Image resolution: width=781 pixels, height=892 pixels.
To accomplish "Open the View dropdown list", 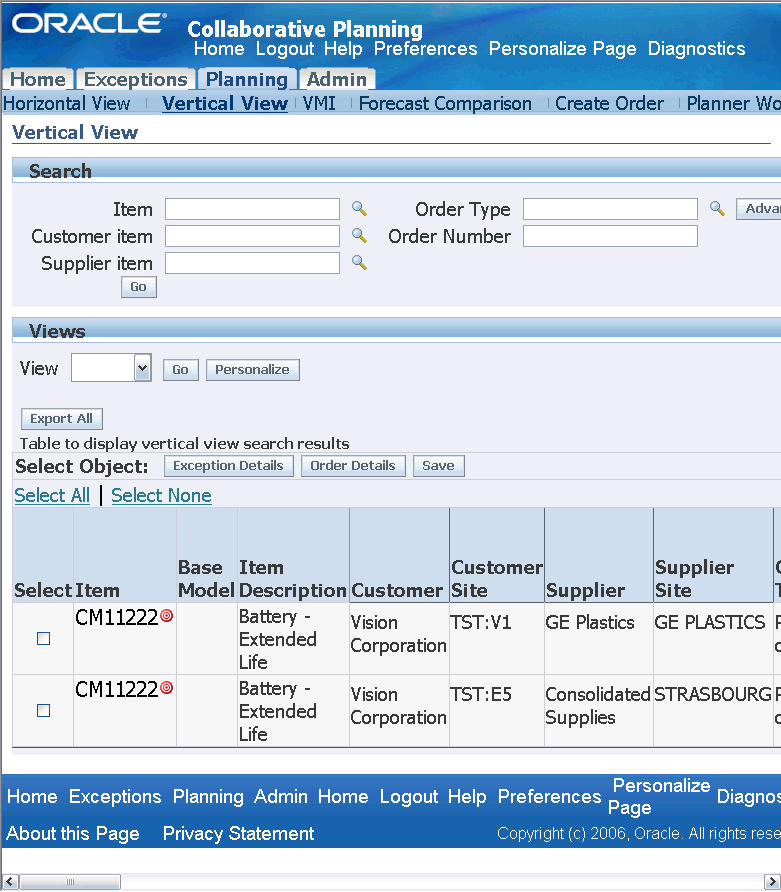I will tap(142, 368).
